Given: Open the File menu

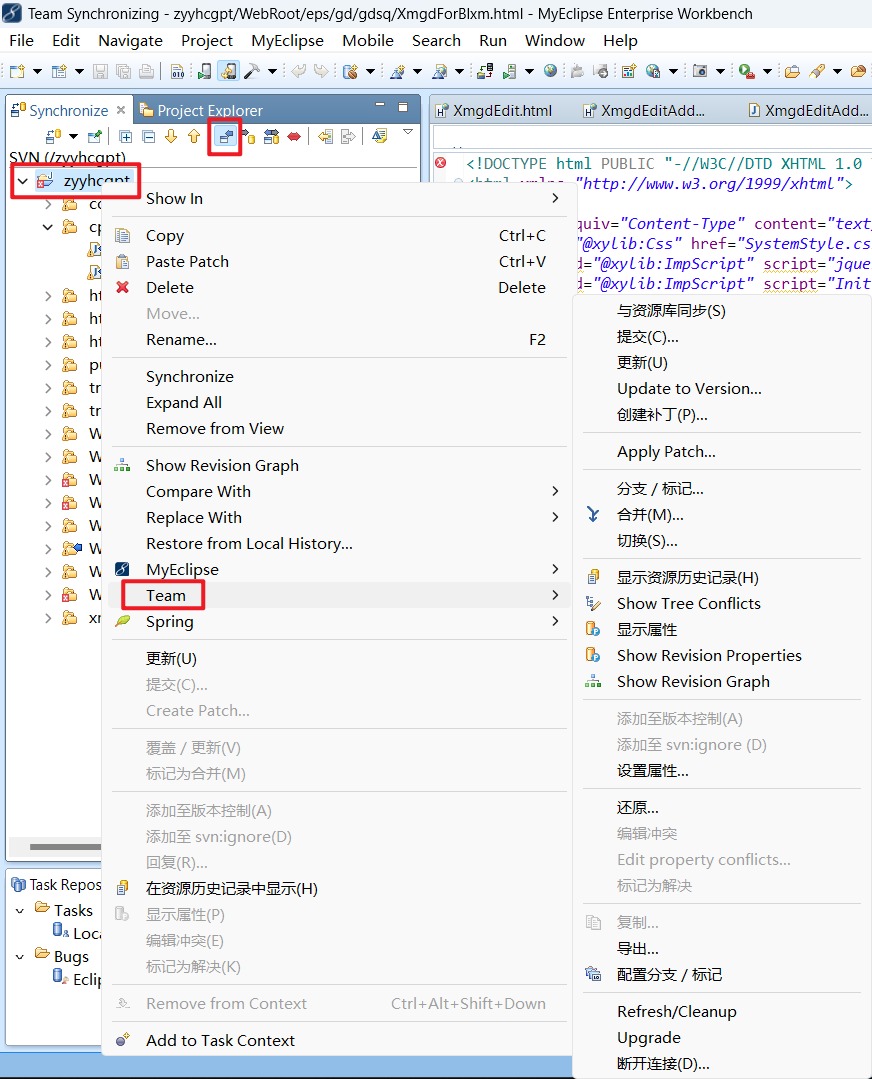Looking at the screenshot, I should point(21,41).
